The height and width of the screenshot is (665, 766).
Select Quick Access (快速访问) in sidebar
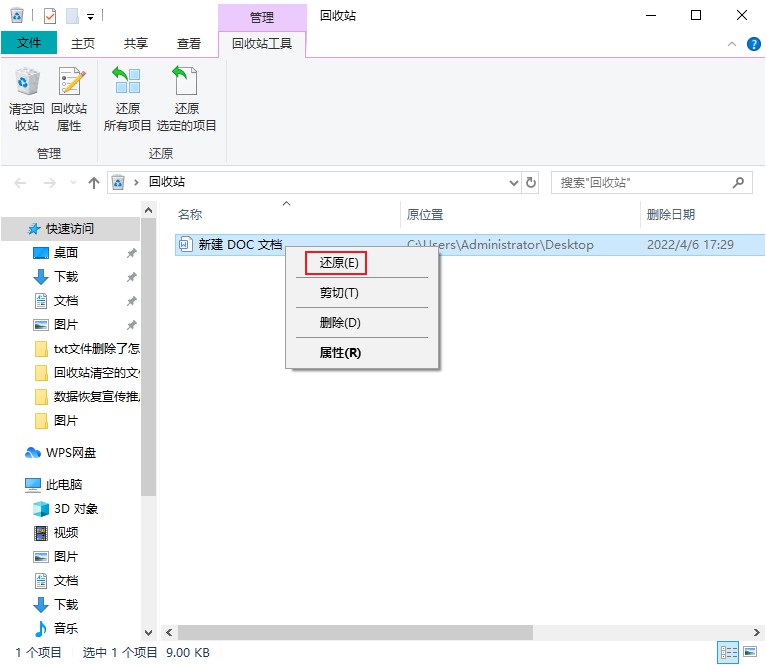point(71,229)
